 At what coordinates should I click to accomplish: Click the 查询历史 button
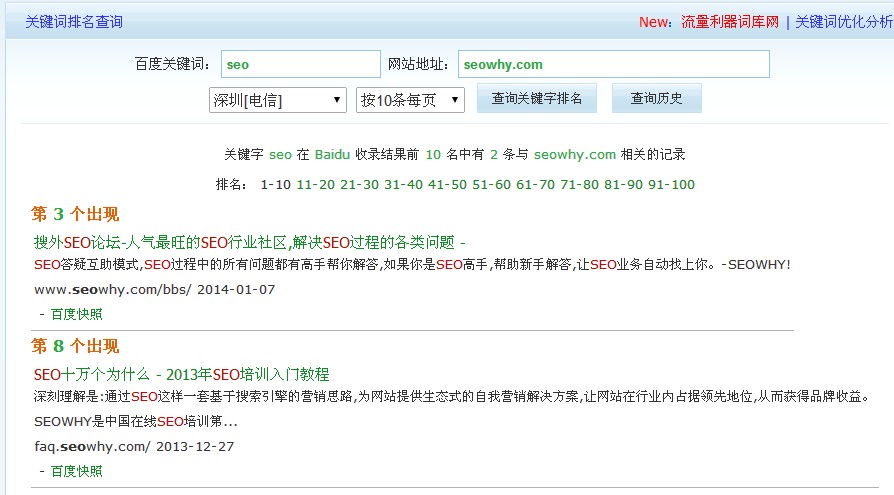656,98
